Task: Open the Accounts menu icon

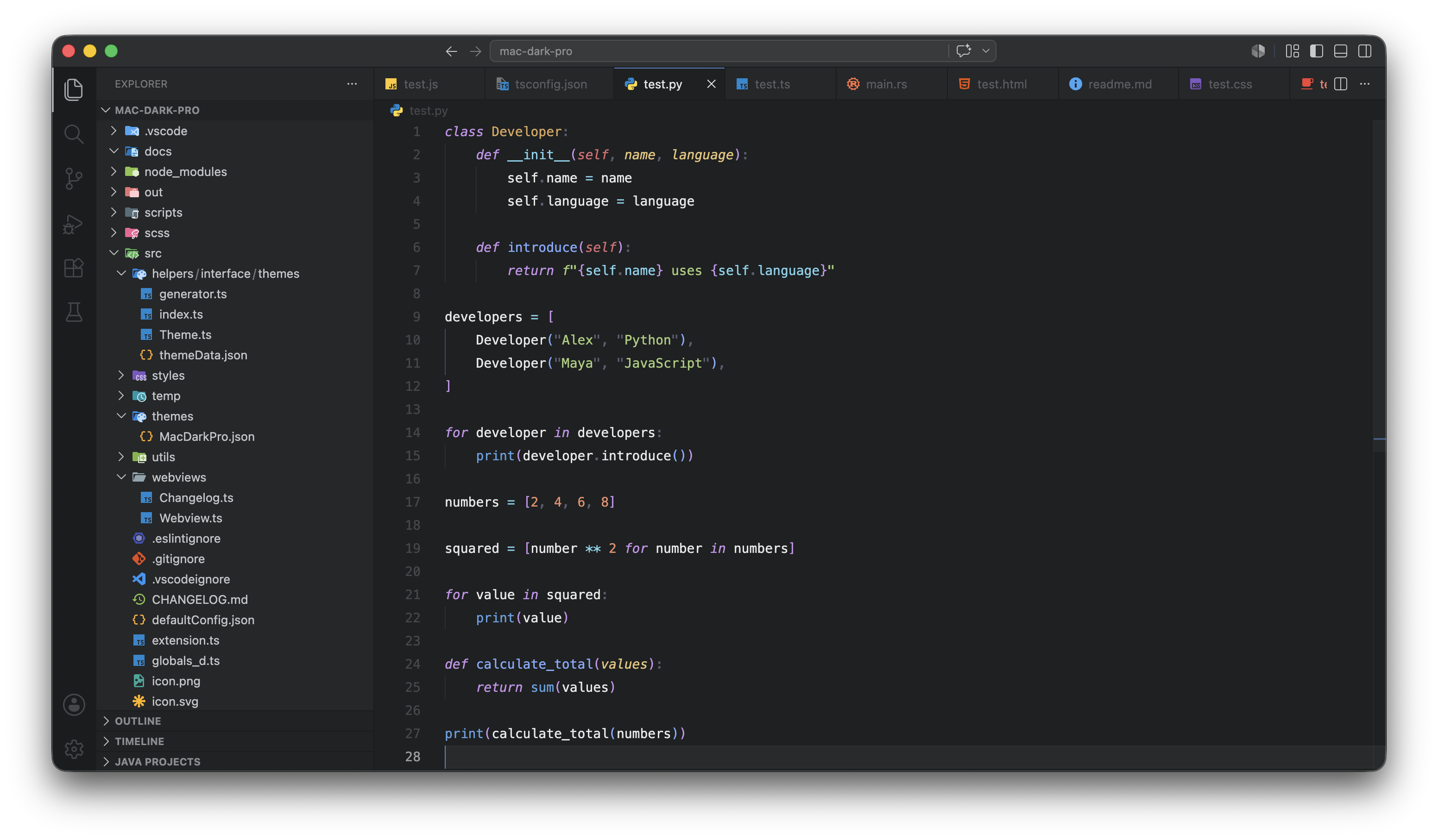Action: 74,704
